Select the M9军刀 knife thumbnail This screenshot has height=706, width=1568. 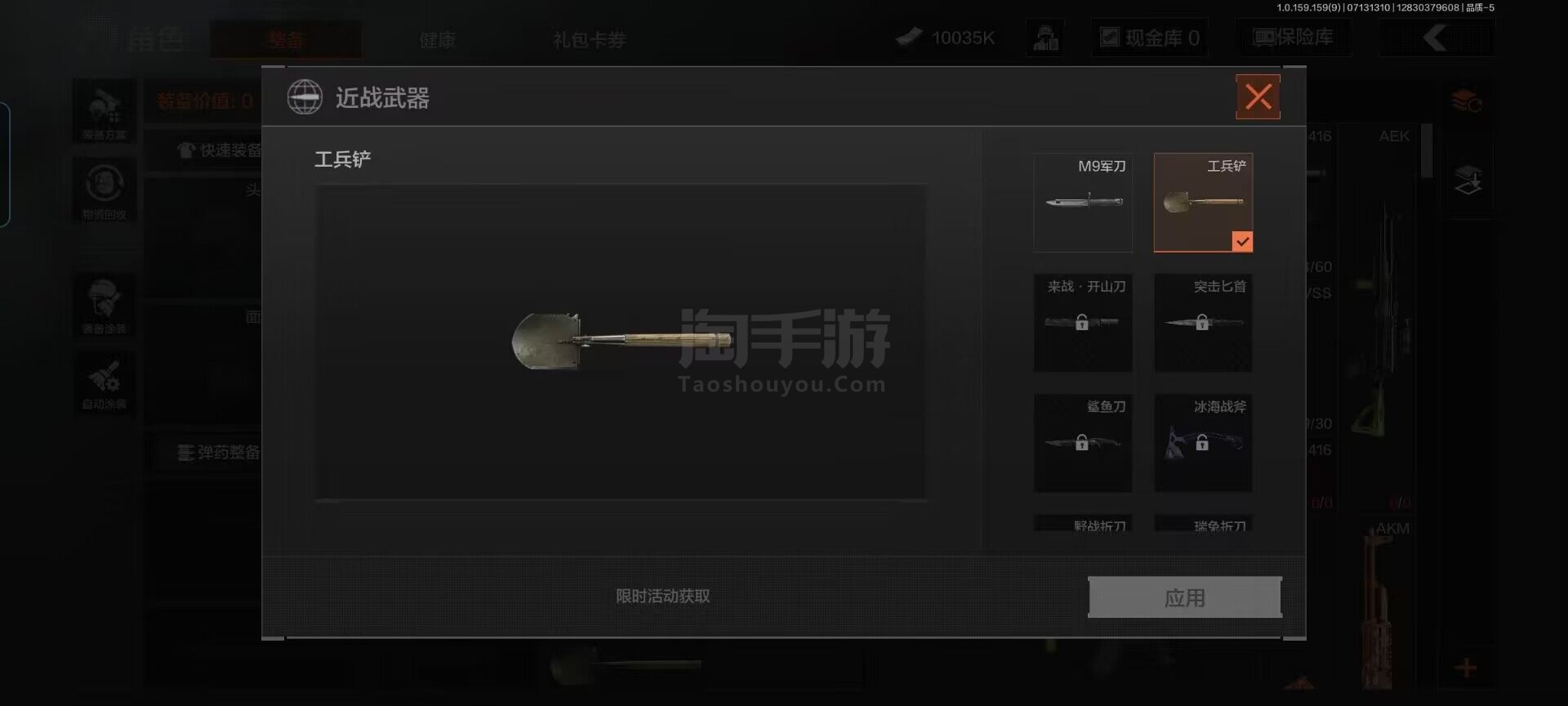coord(1083,203)
